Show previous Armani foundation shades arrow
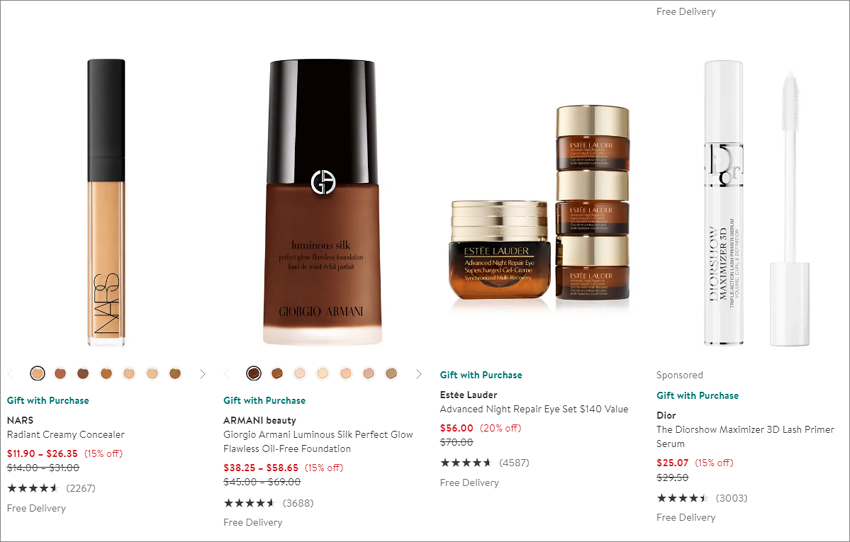The height and width of the screenshot is (542, 850). point(227,374)
